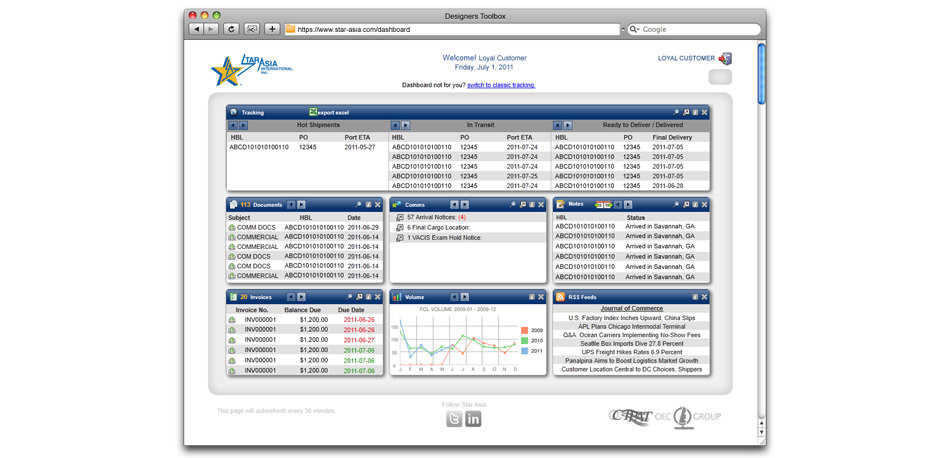Click the Star Asia International logo
This screenshot has height=458, width=950.
251,70
